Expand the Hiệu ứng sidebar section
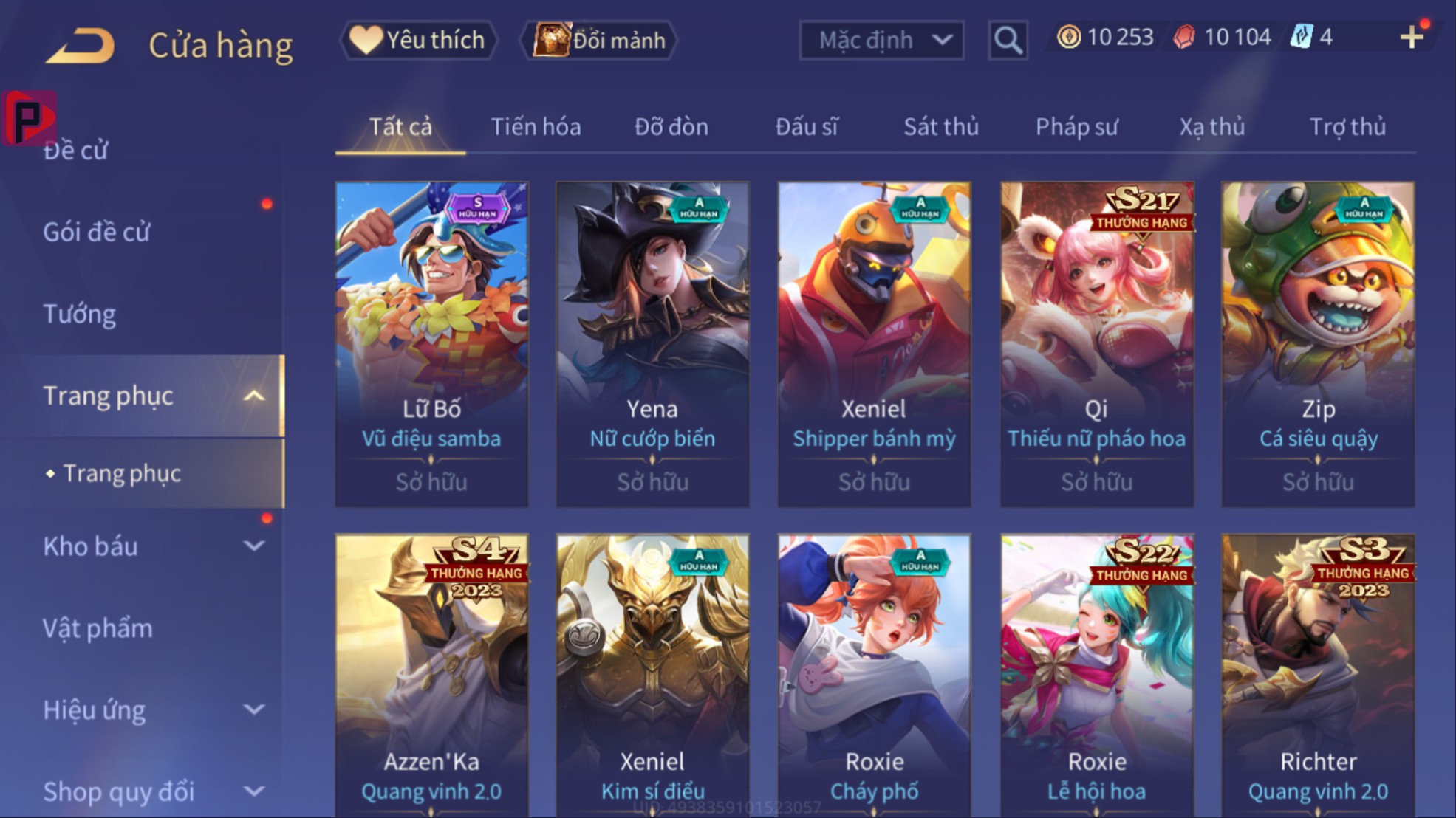Viewport: 1456px width, 818px height. pyautogui.click(x=253, y=710)
